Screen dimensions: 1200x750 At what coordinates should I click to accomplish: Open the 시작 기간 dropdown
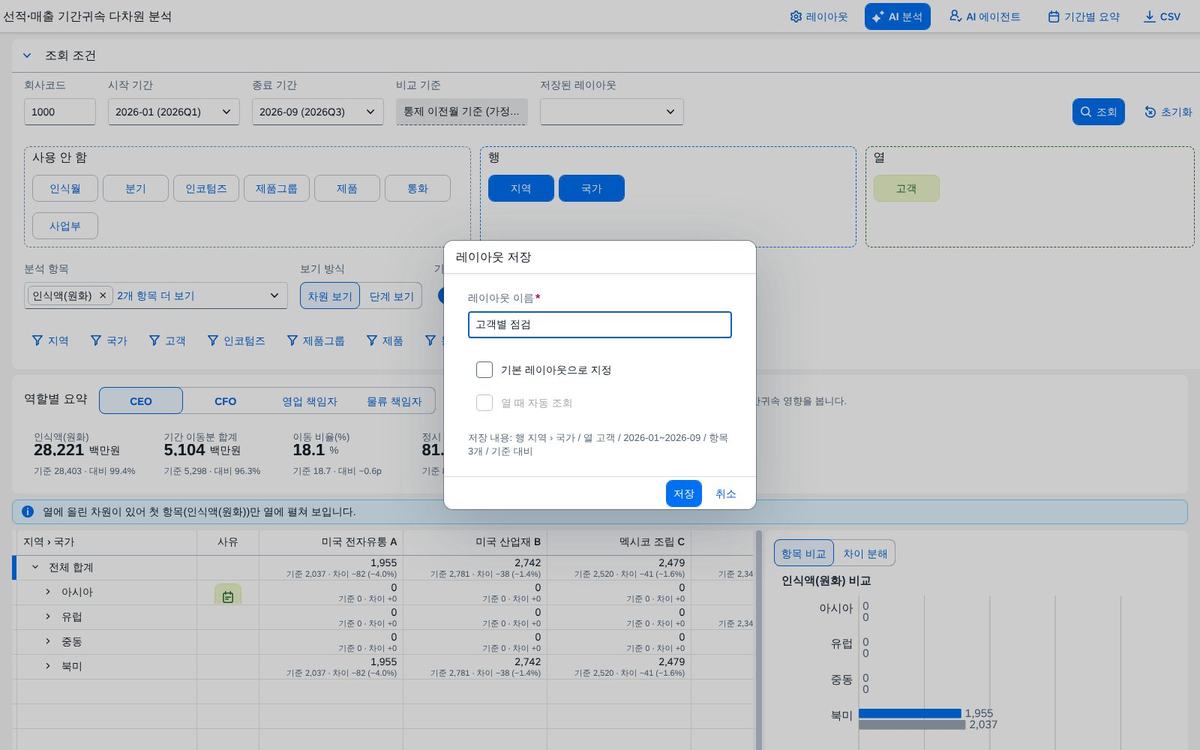click(174, 112)
